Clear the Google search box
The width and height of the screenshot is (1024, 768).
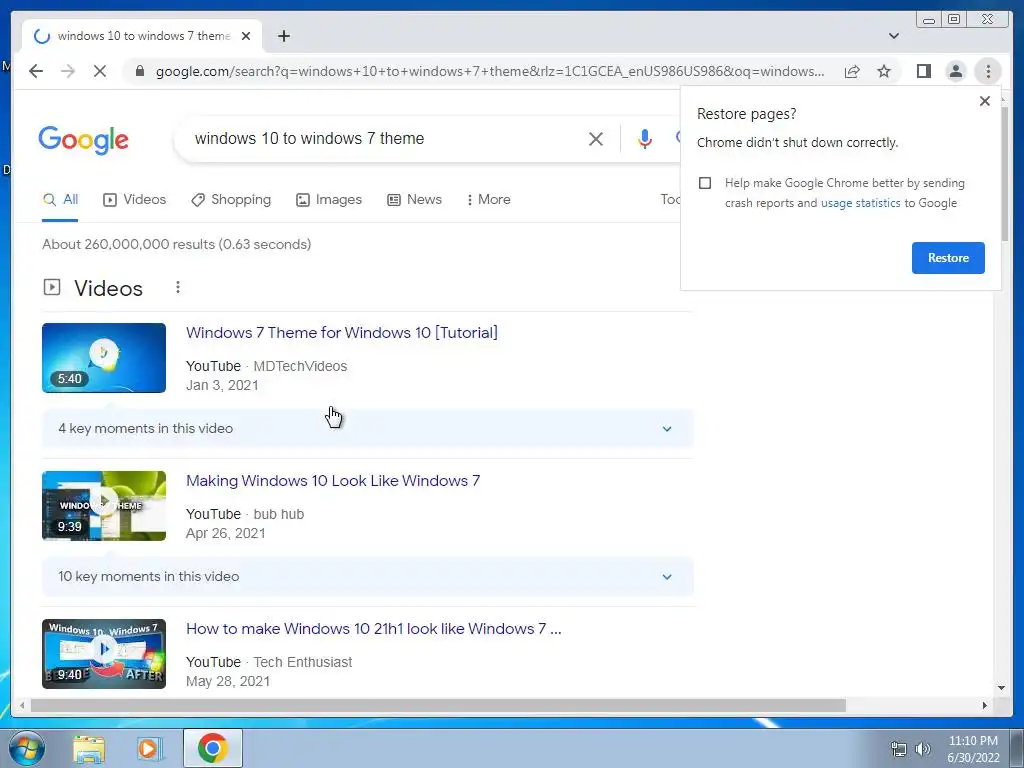click(596, 138)
